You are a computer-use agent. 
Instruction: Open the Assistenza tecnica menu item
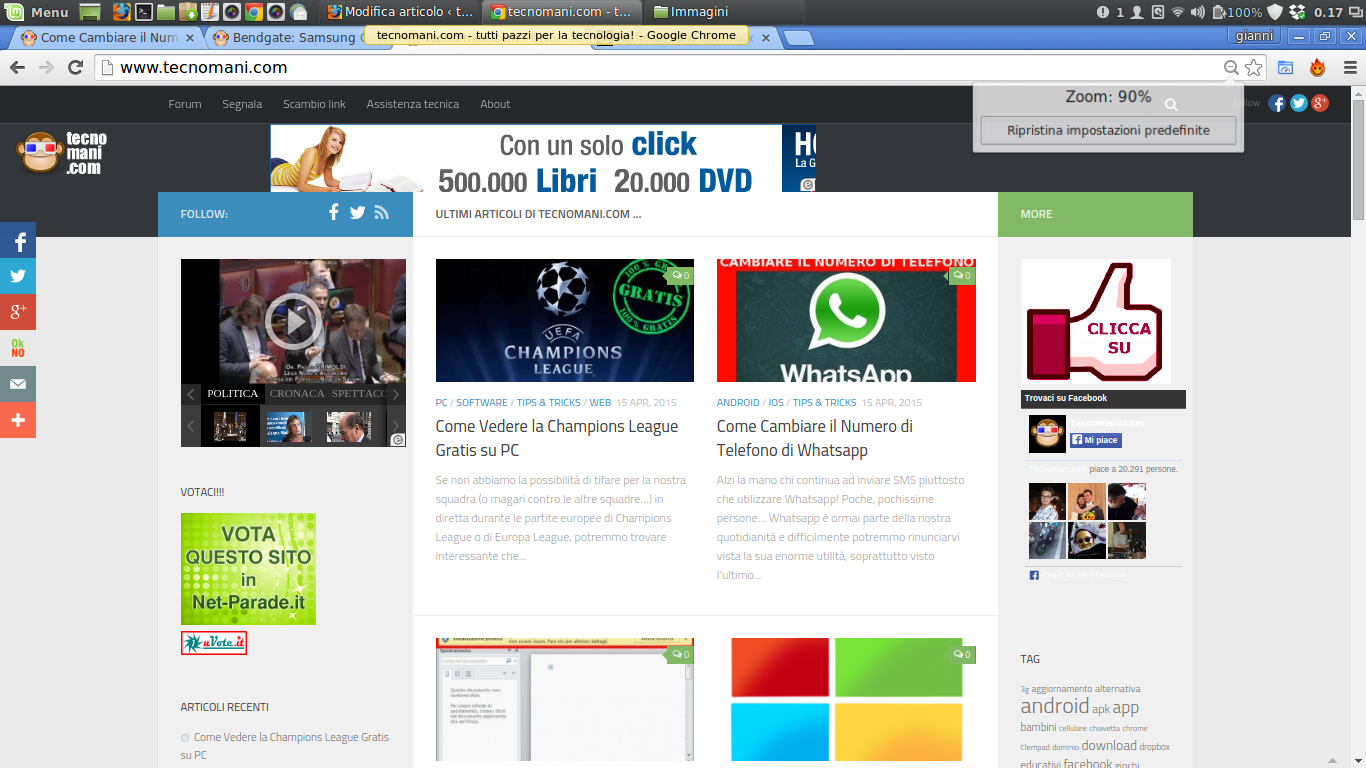coord(413,104)
